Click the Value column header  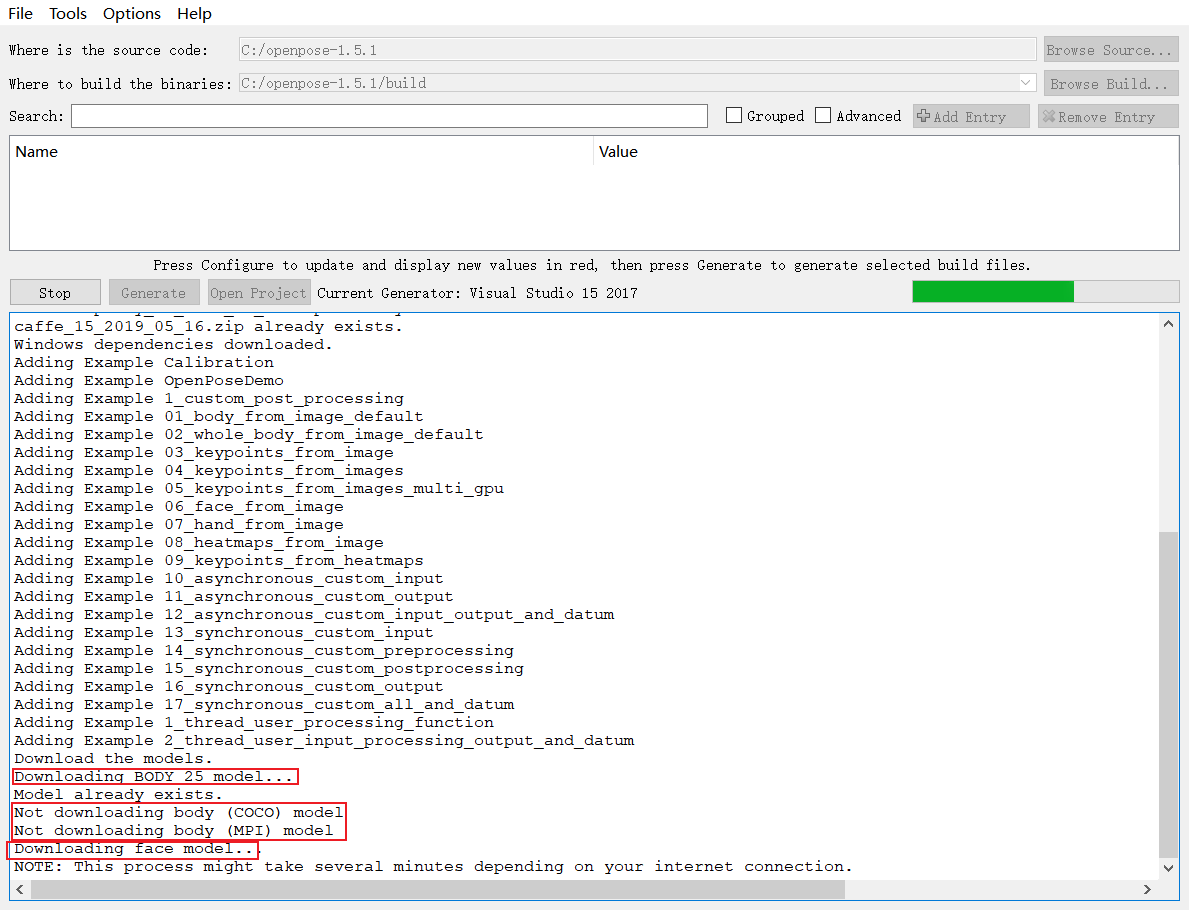point(618,152)
